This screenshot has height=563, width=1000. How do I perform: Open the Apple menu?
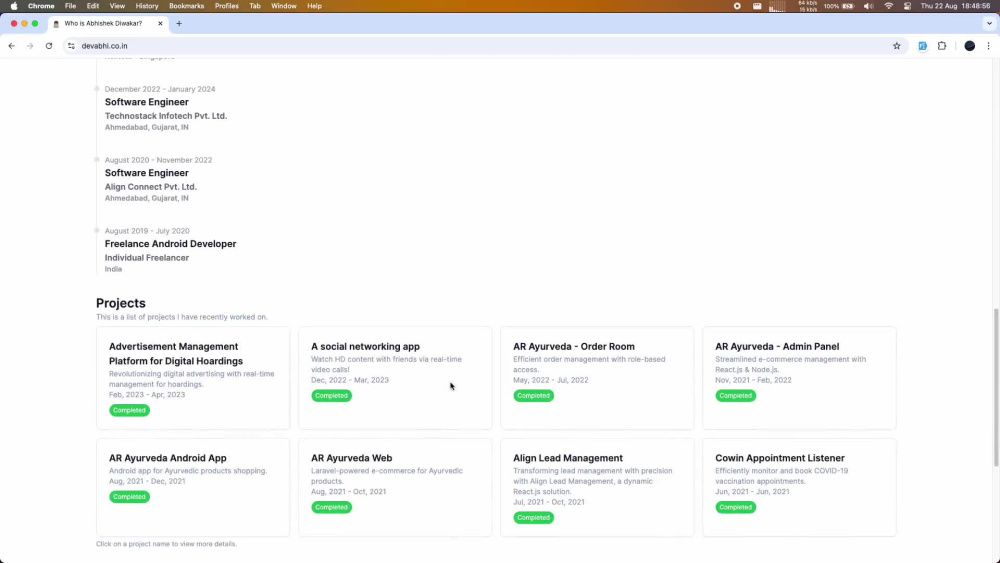click(14, 6)
